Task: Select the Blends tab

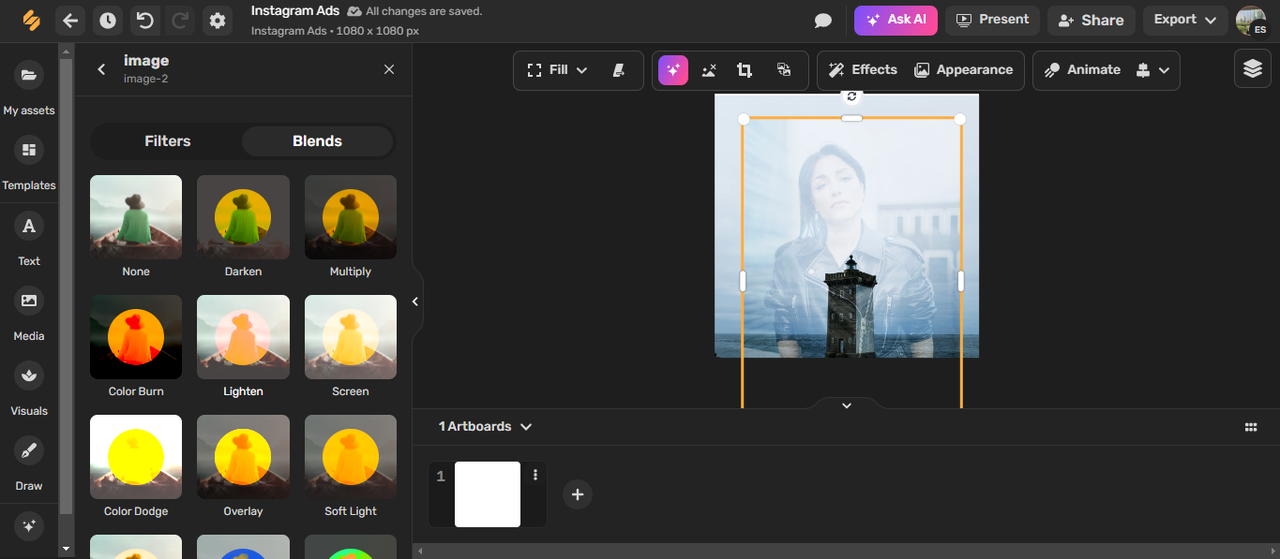Action: (x=317, y=141)
